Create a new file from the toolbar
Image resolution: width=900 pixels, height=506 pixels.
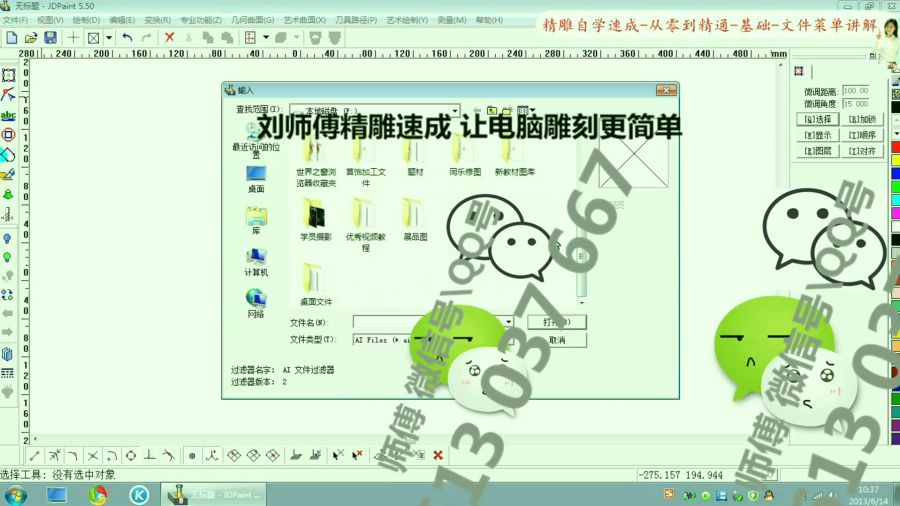11,38
